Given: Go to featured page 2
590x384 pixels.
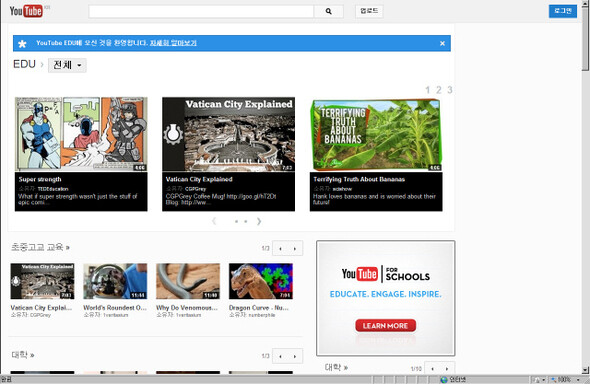Looking at the screenshot, I should coord(439,90).
